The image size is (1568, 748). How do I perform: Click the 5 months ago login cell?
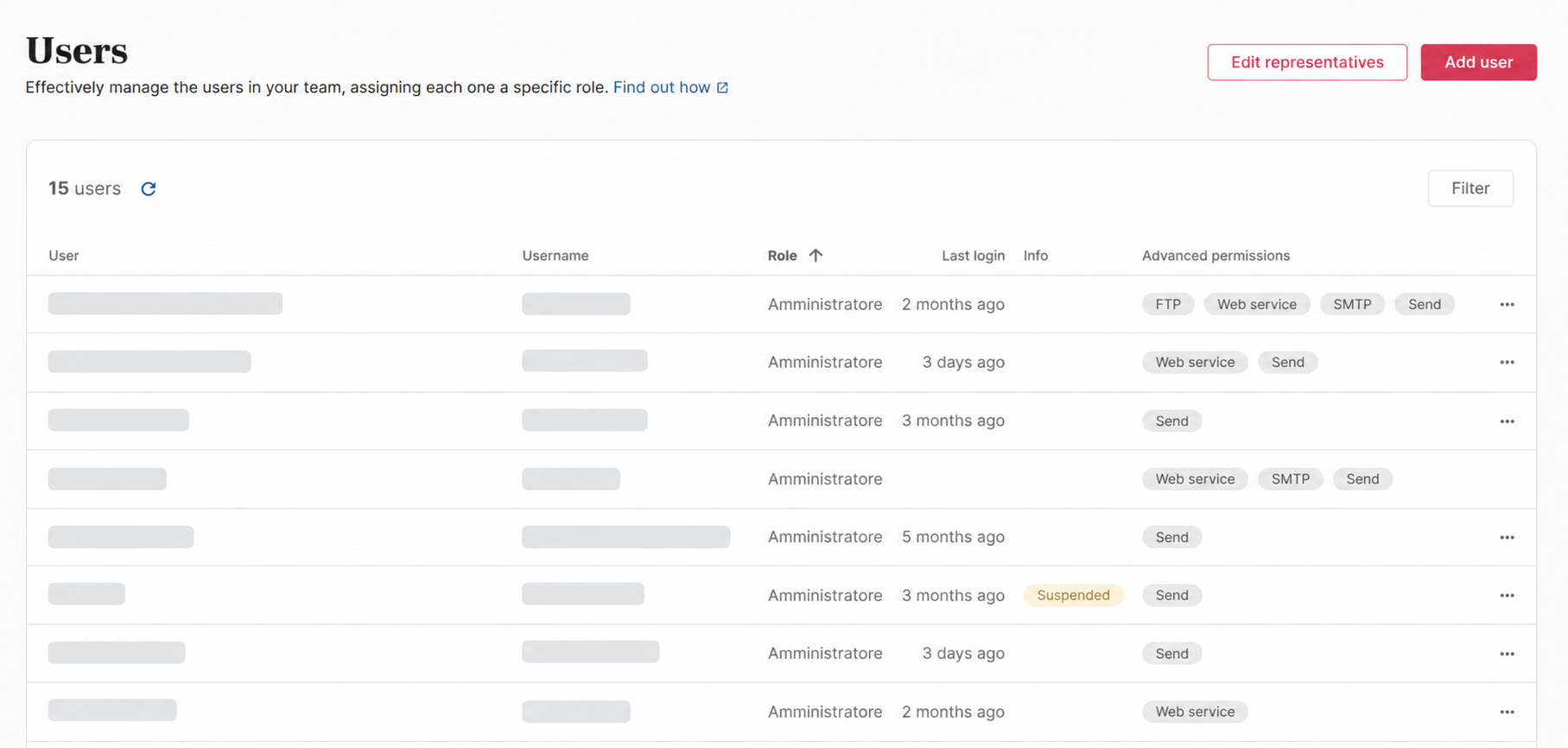tap(953, 537)
